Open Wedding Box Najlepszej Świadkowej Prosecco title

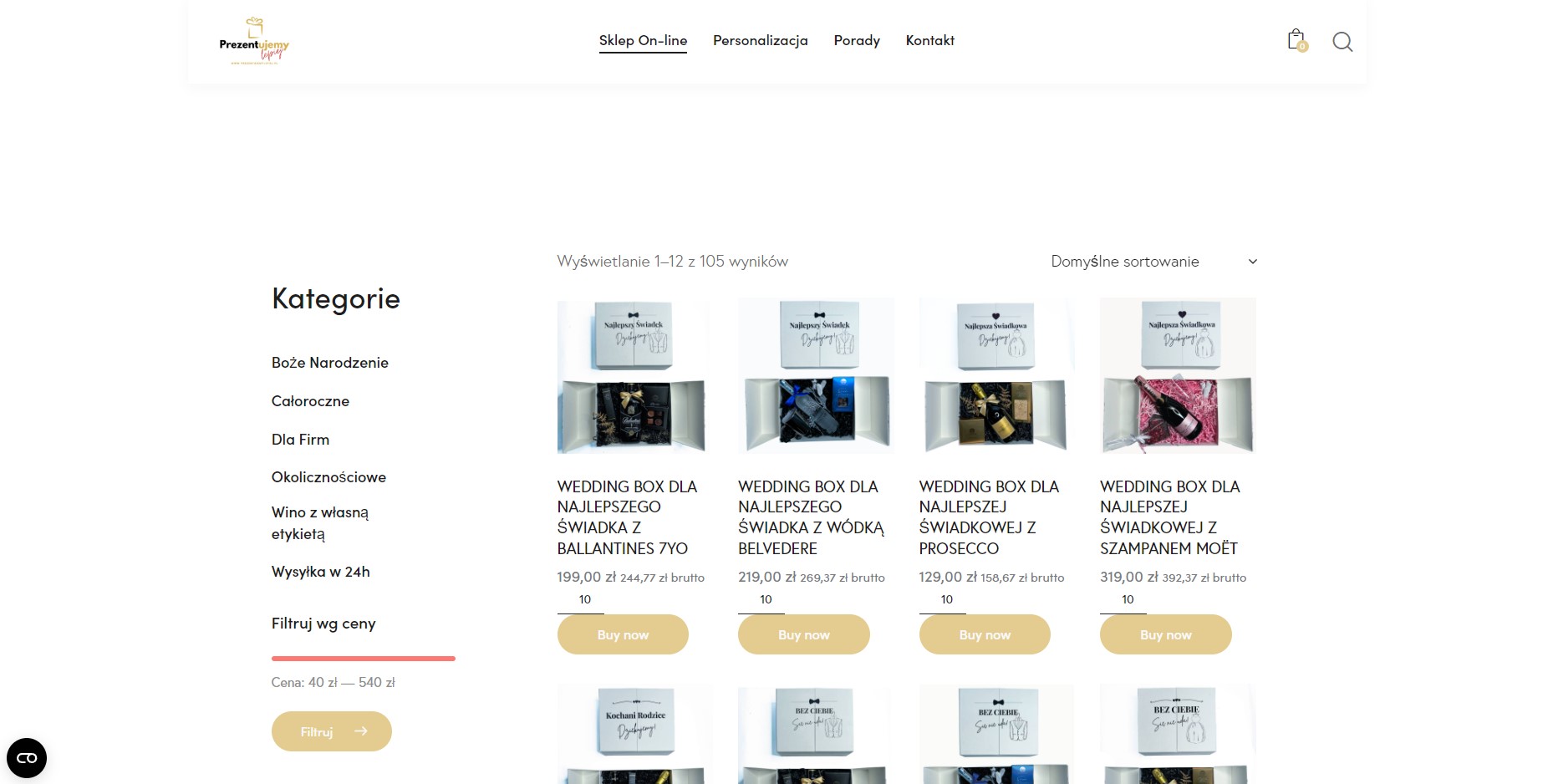[989, 517]
